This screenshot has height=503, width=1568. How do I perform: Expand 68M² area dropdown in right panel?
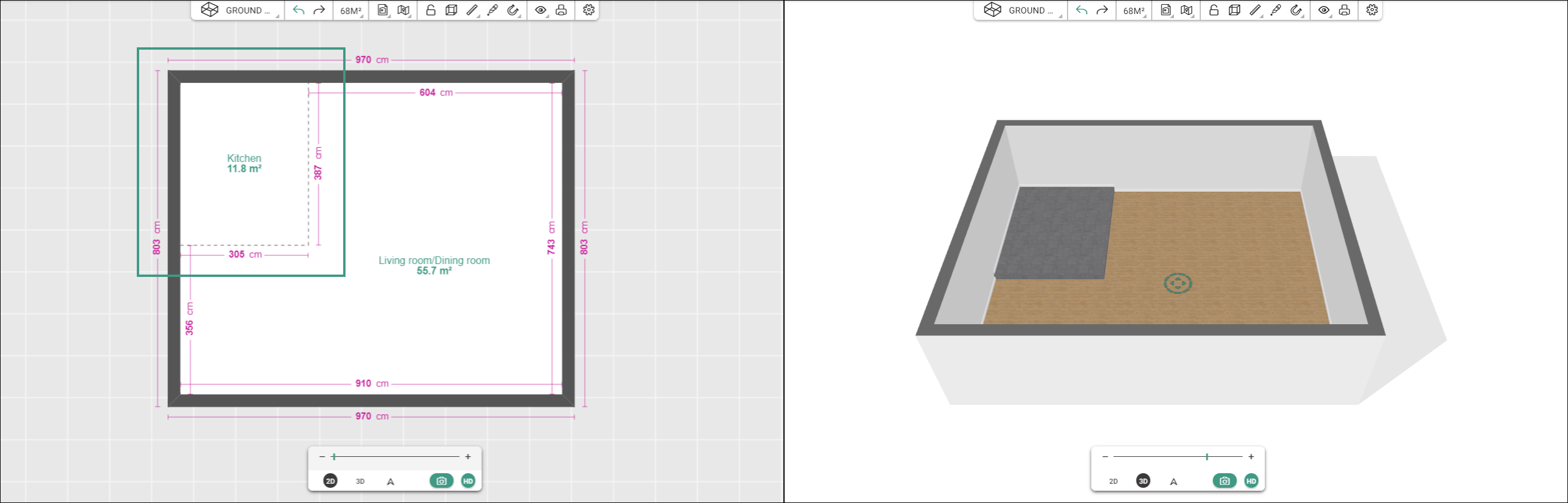(x=1134, y=11)
